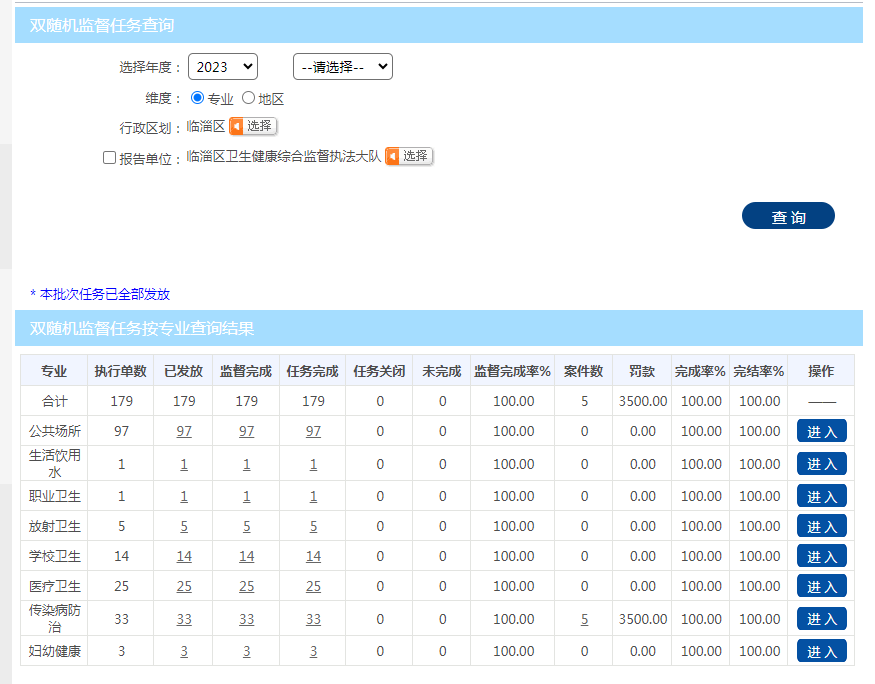This screenshot has height=684, width=875.
Task: Open the 选择年度 2023 dropdown
Action: 222,67
